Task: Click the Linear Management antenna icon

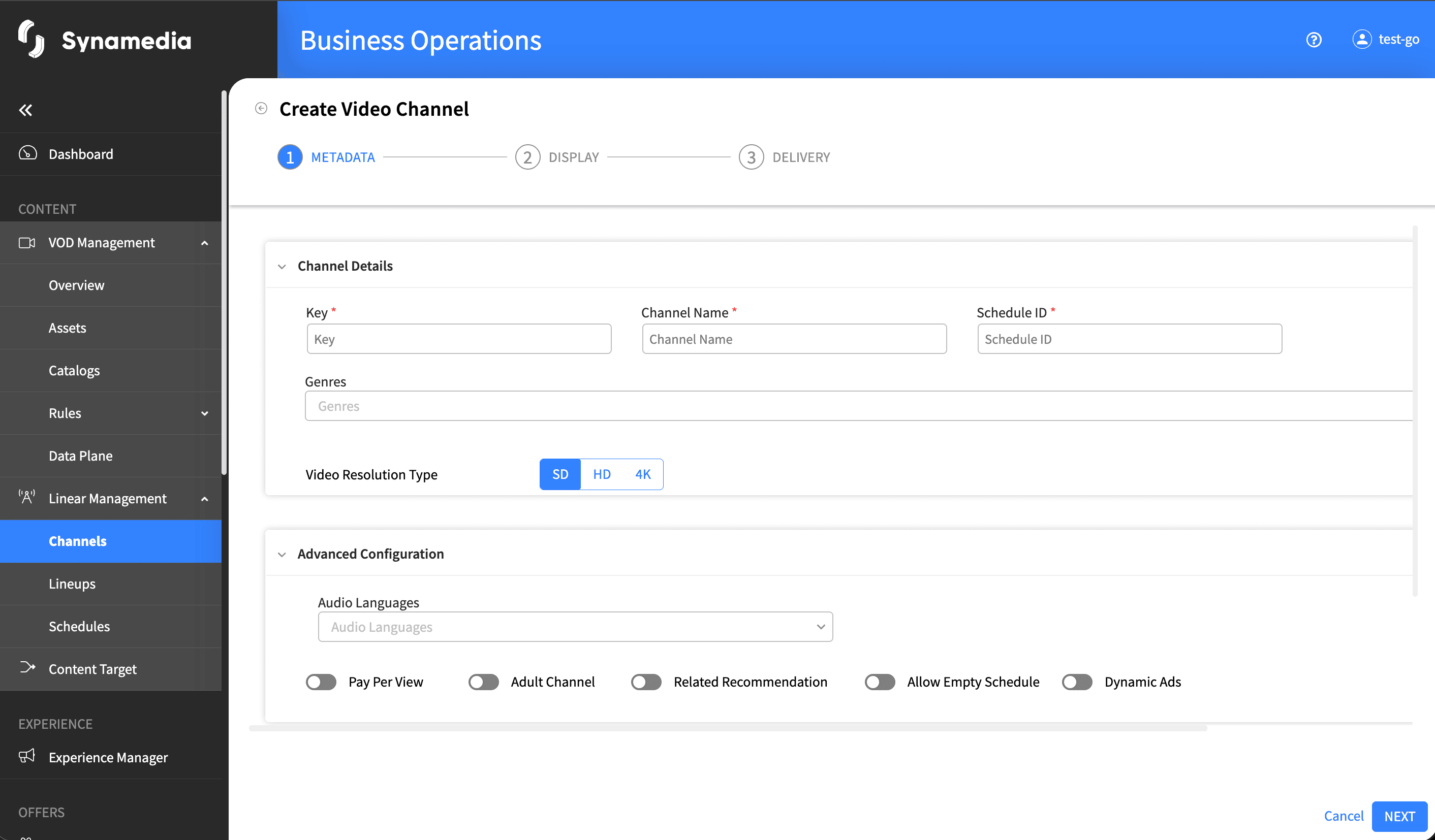Action: click(27, 497)
